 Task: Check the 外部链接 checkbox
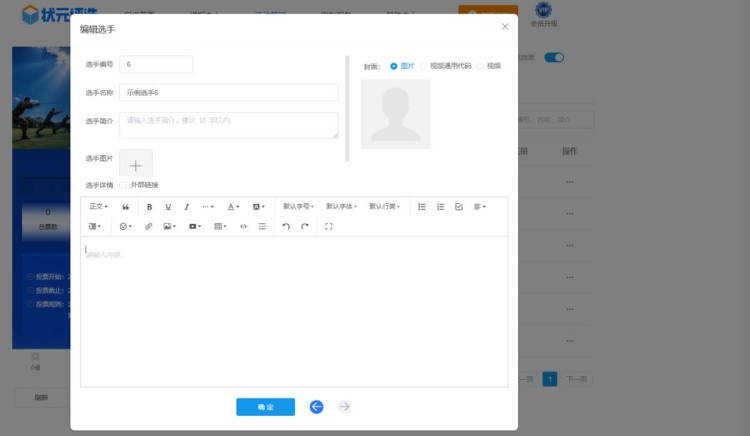(123, 185)
